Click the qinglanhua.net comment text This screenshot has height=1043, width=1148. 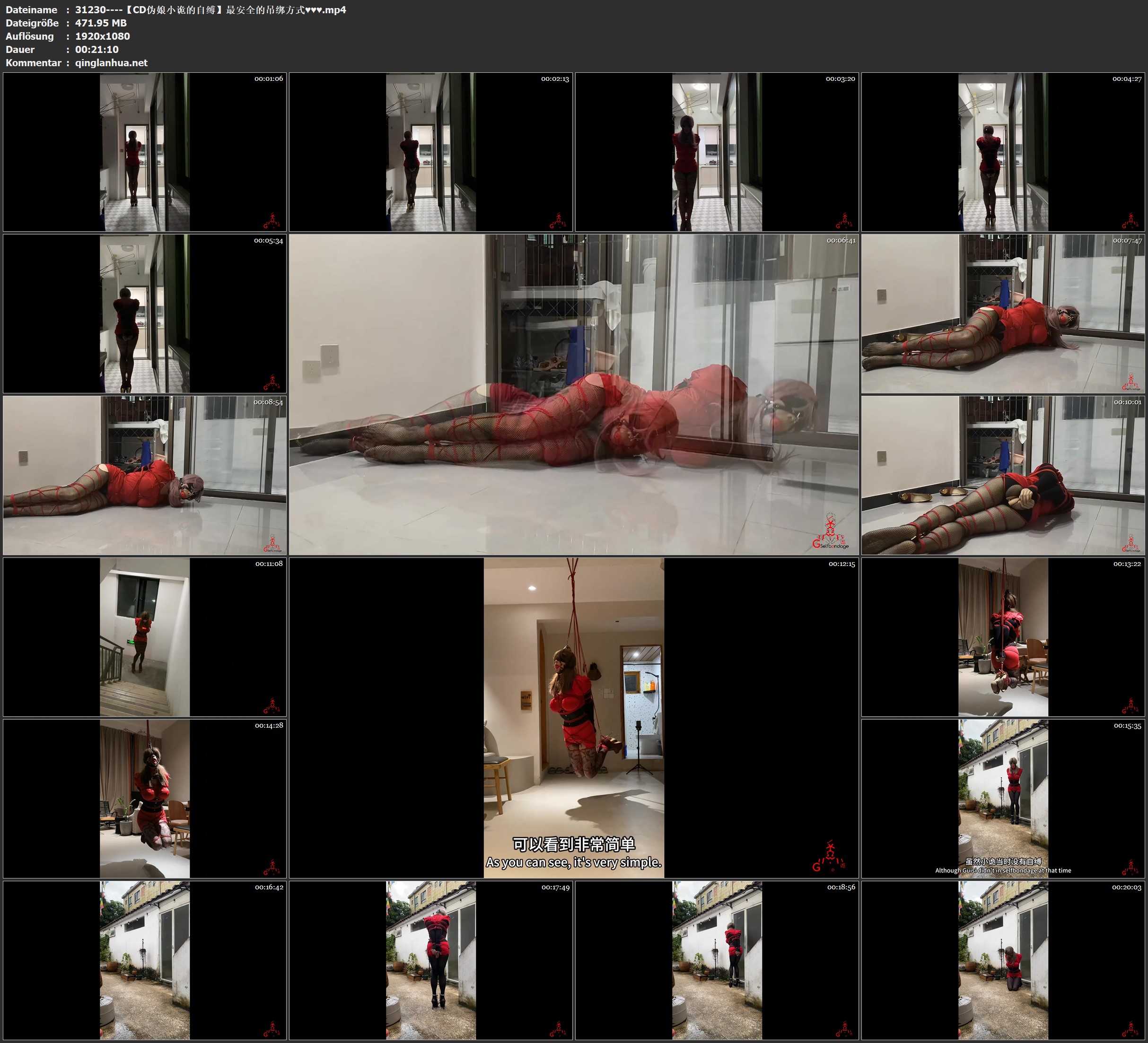(111, 62)
